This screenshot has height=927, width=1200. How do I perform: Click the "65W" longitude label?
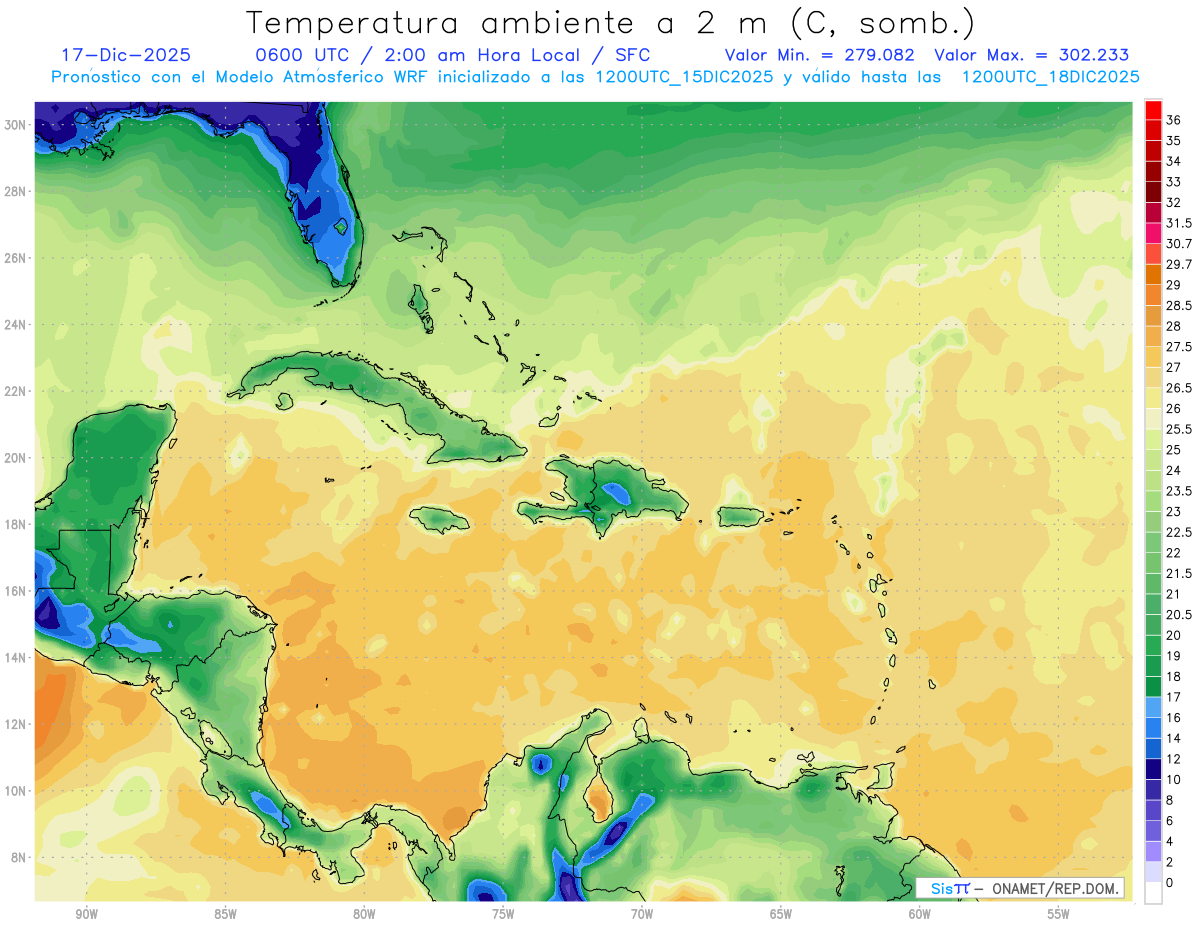click(781, 915)
